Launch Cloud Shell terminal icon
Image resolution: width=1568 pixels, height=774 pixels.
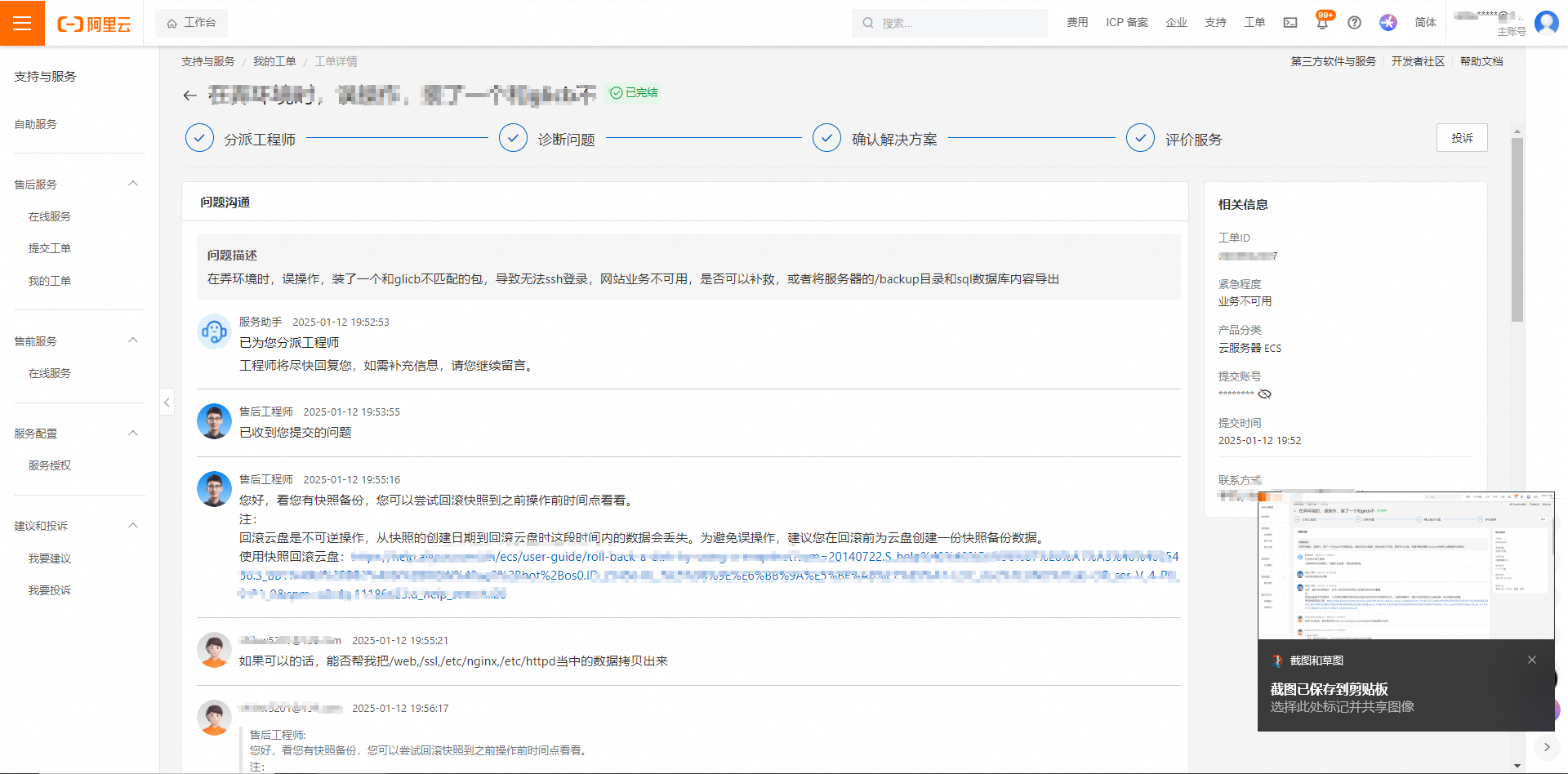click(1290, 22)
